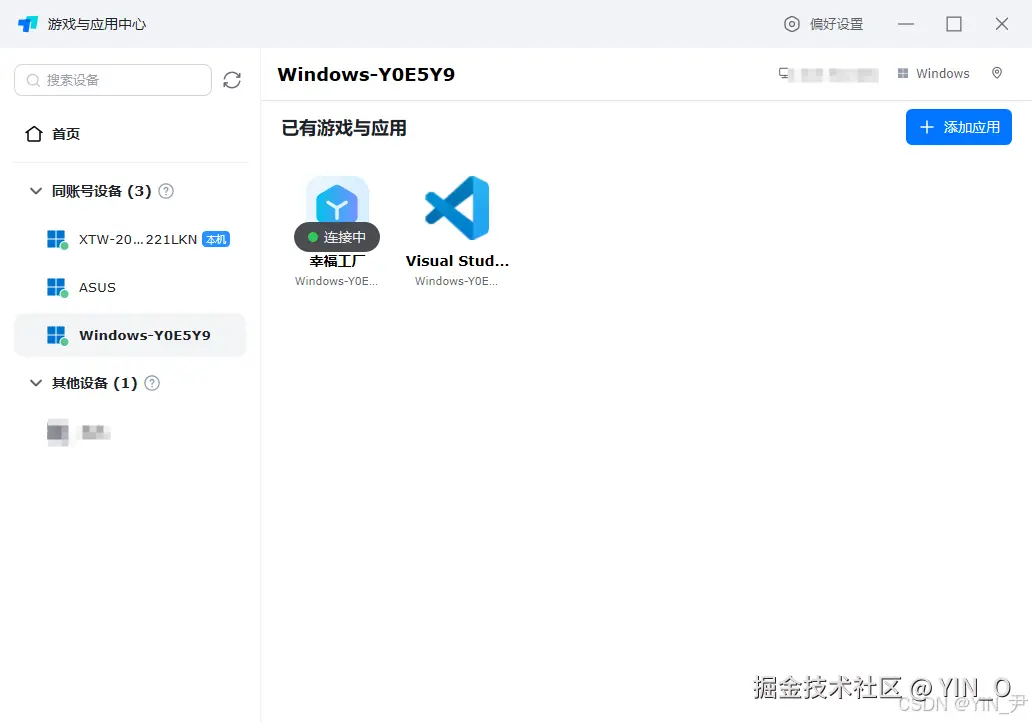1032x722 pixels.
Task: Collapse the 其他设备 section
Action: 37,383
